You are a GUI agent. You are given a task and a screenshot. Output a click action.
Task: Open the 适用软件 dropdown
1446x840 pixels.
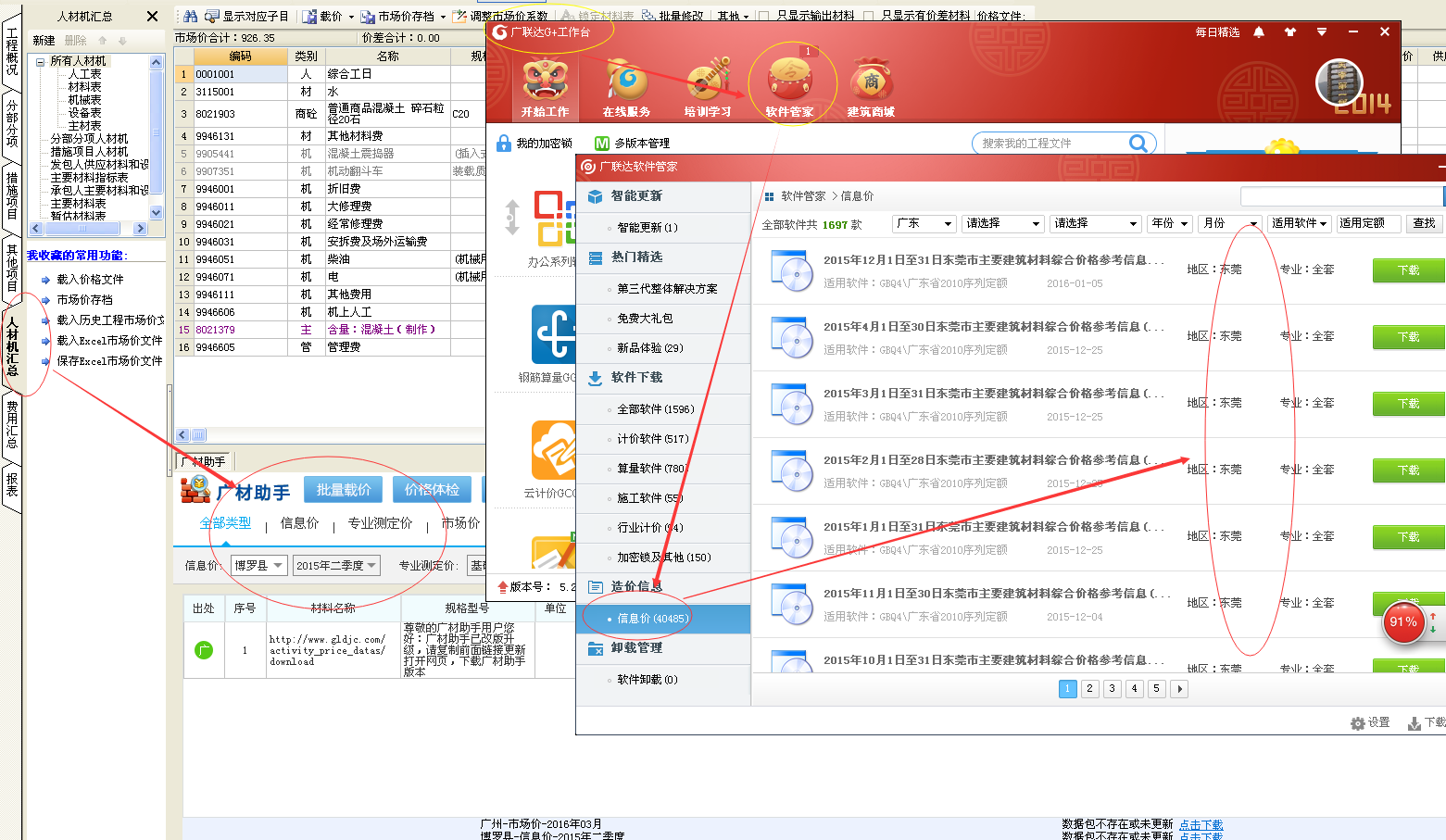[x=1300, y=223]
